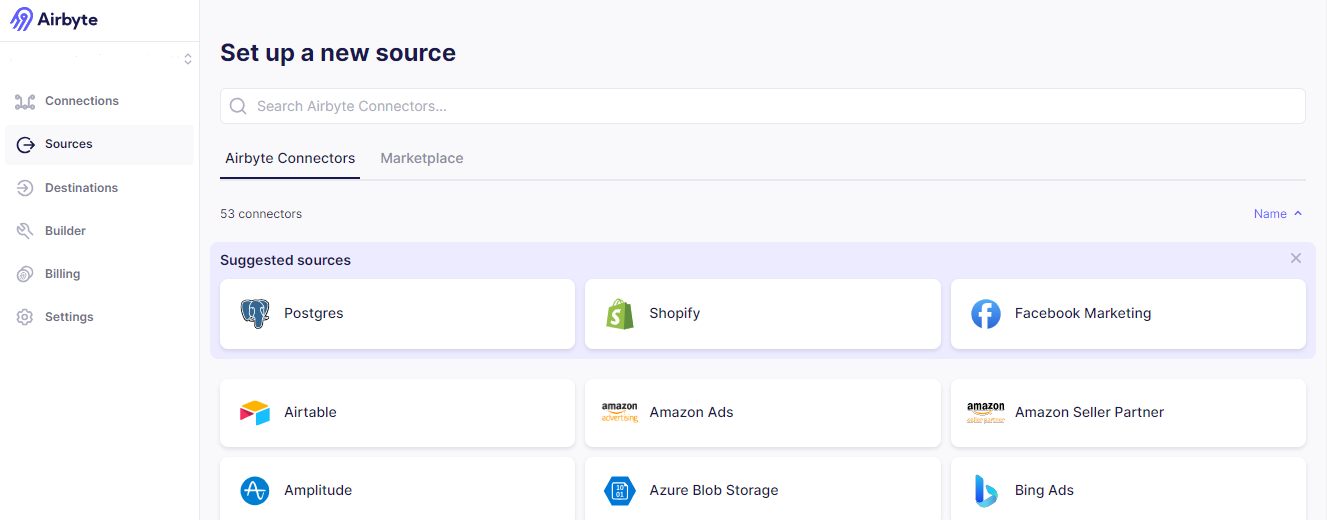Dismiss the Suggested sources panel

(x=1296, y=258)
